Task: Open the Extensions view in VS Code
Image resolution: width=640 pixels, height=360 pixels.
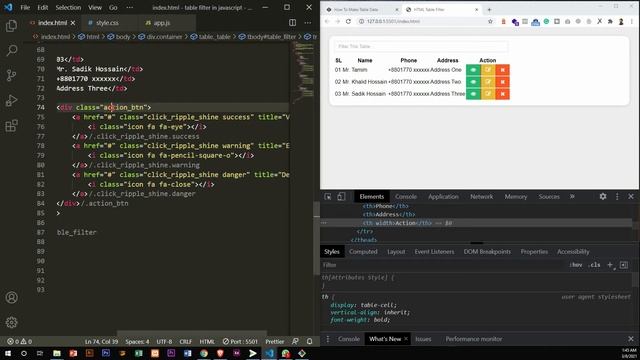Action: tap(11, 125)
